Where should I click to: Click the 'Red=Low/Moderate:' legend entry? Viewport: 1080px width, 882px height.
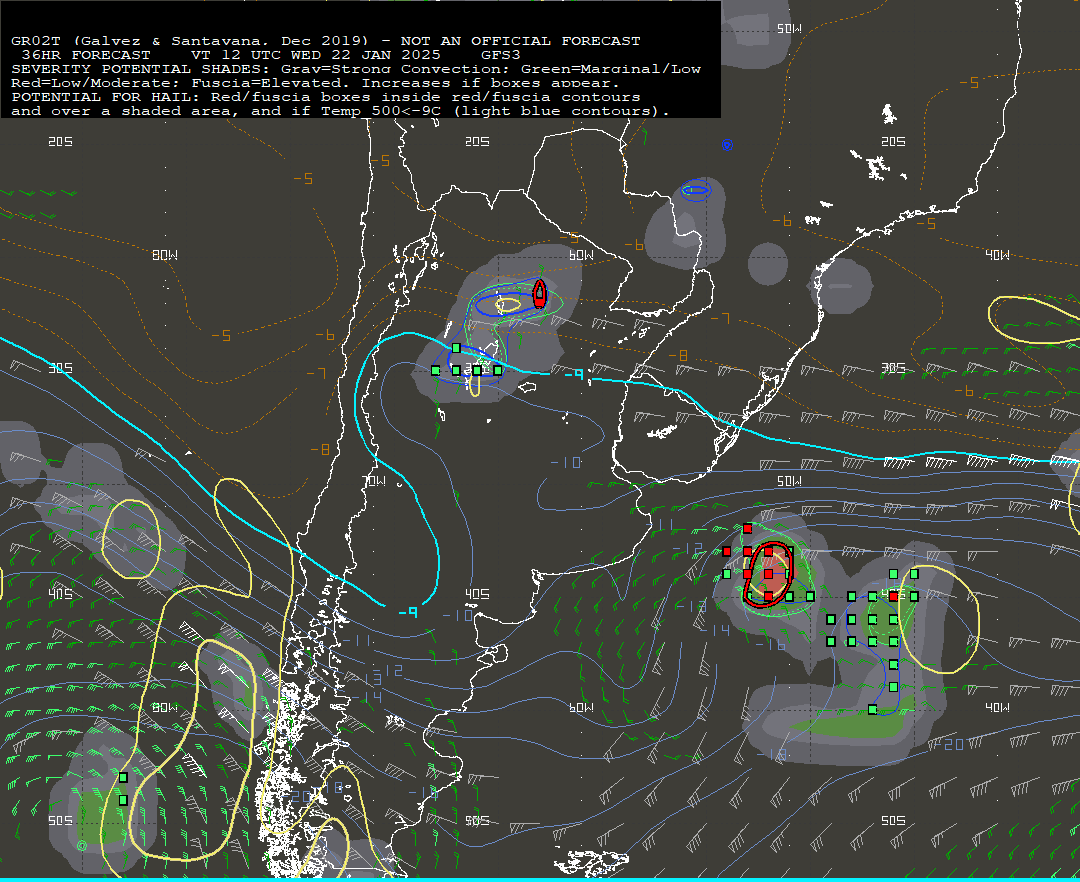coord(96,83)
